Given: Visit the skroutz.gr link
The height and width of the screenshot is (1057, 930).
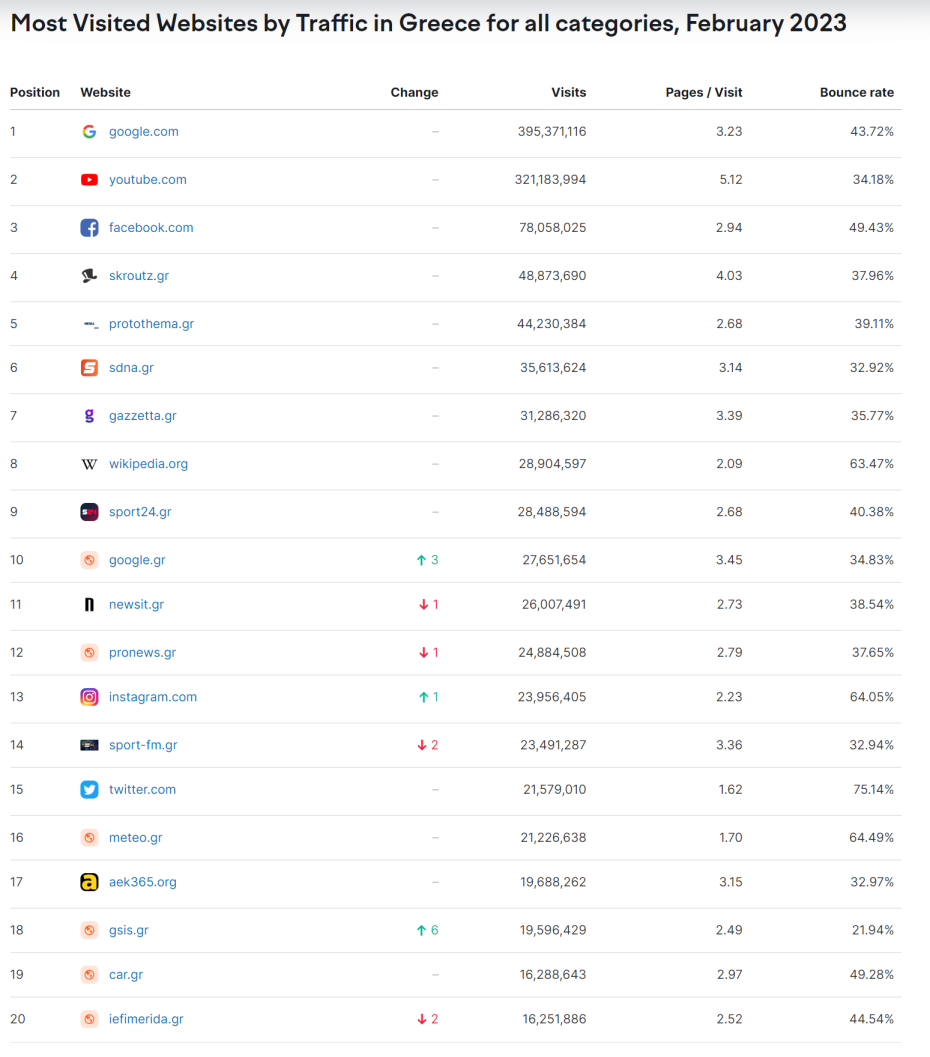Looking at the screenshot, I should [x=139, y=276].
